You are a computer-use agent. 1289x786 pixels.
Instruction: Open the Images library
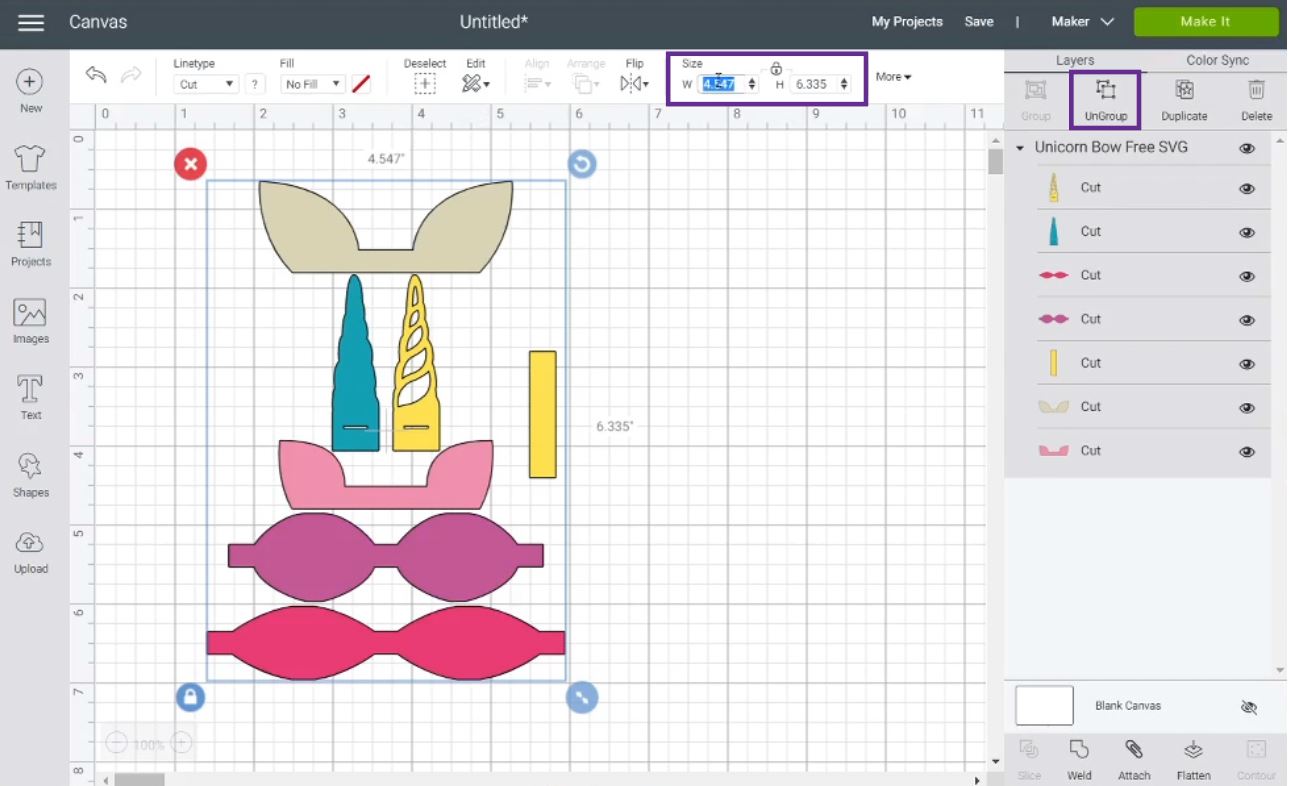(x=31, y=321)
